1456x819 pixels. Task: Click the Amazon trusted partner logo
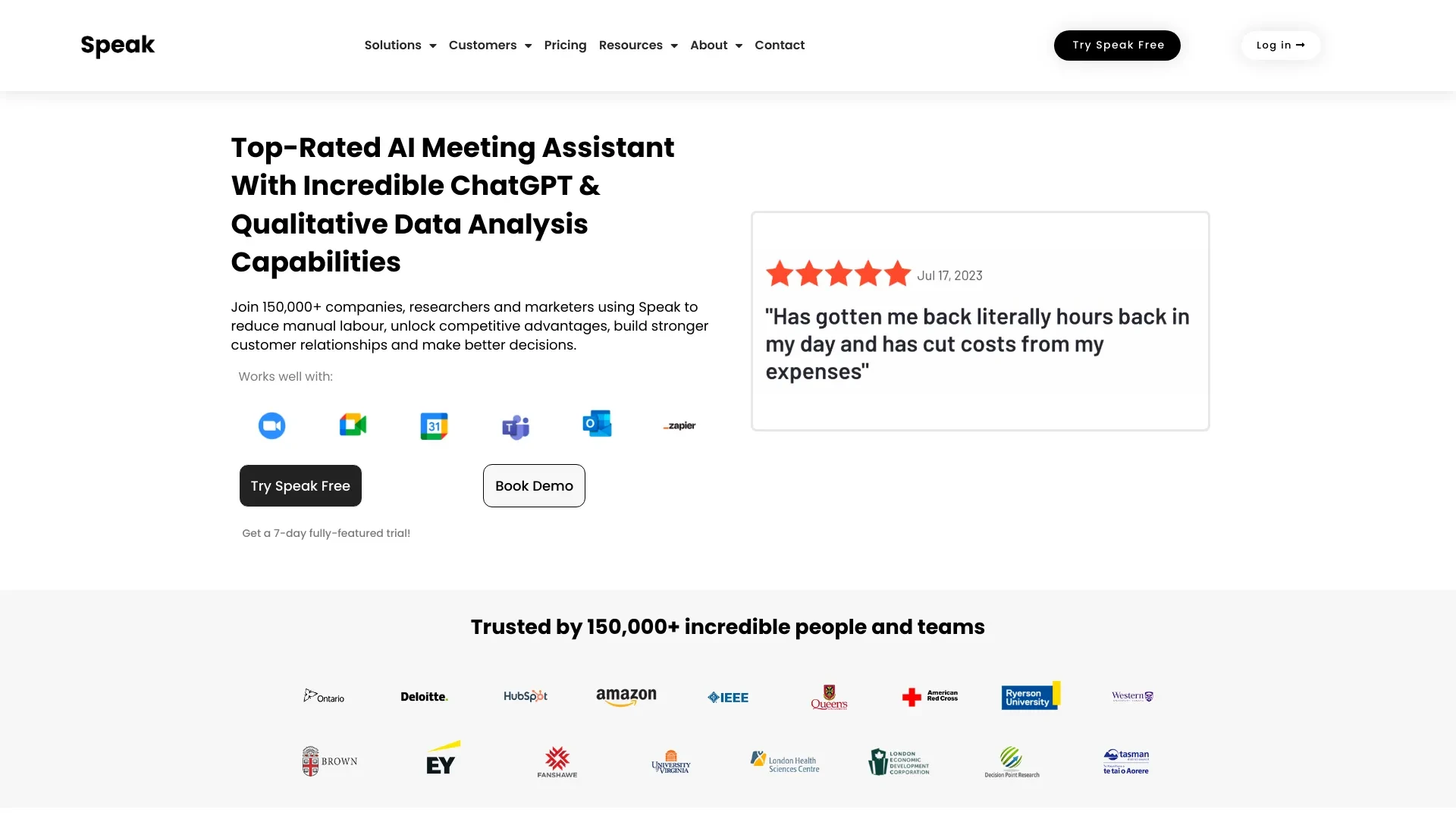pyautogui.click(x=626, y=696)
